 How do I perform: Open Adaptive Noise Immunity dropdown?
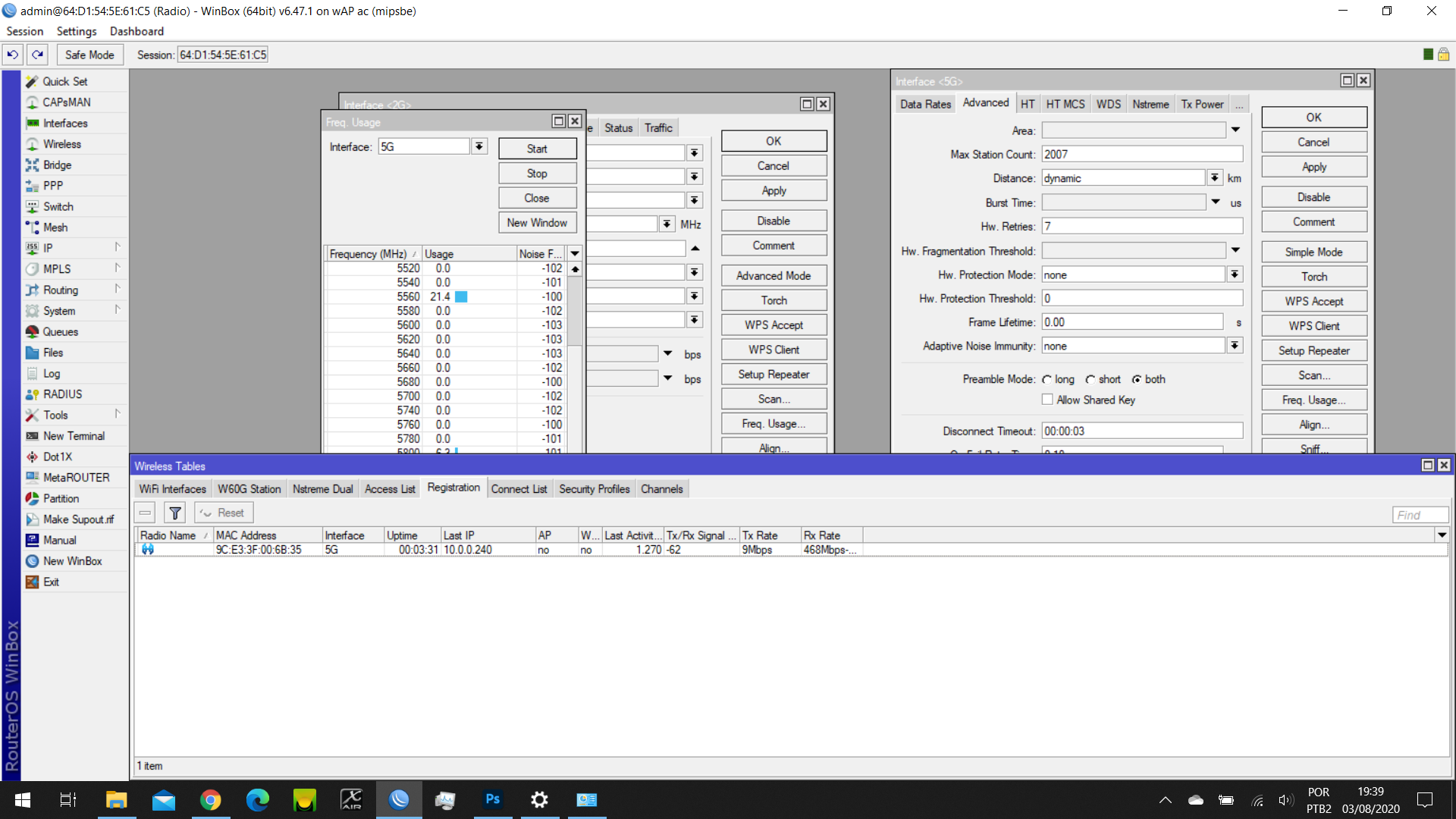[1235, 346]
